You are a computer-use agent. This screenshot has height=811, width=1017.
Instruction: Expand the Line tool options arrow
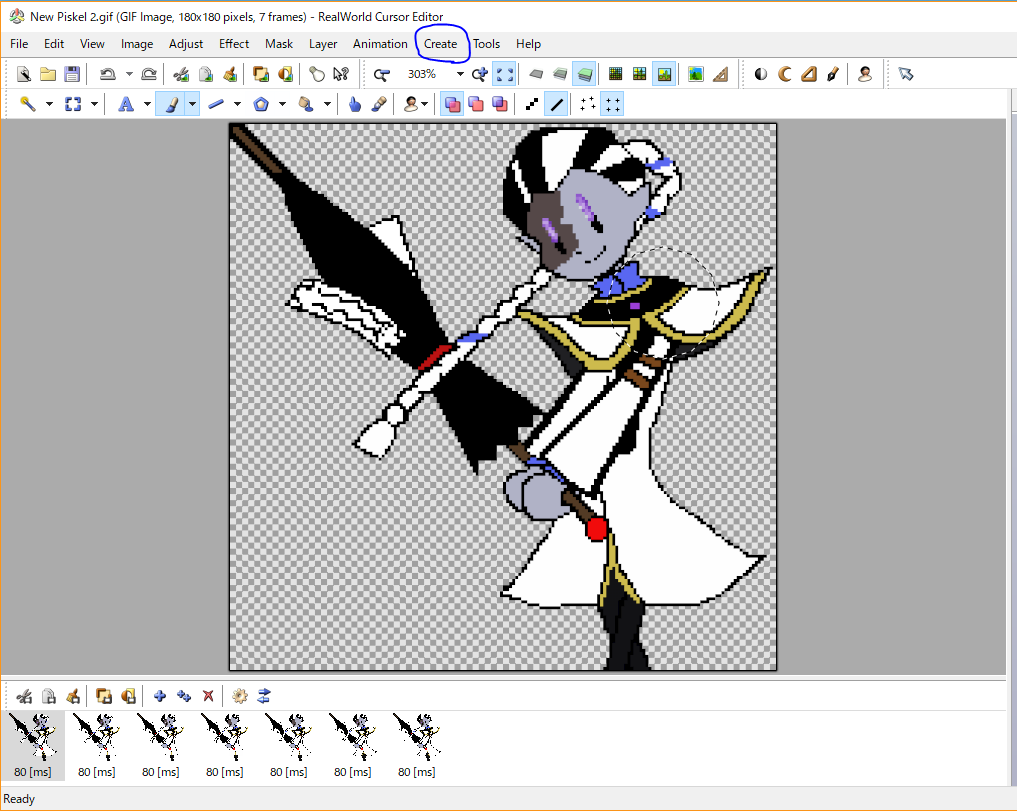tap(237, 104)
